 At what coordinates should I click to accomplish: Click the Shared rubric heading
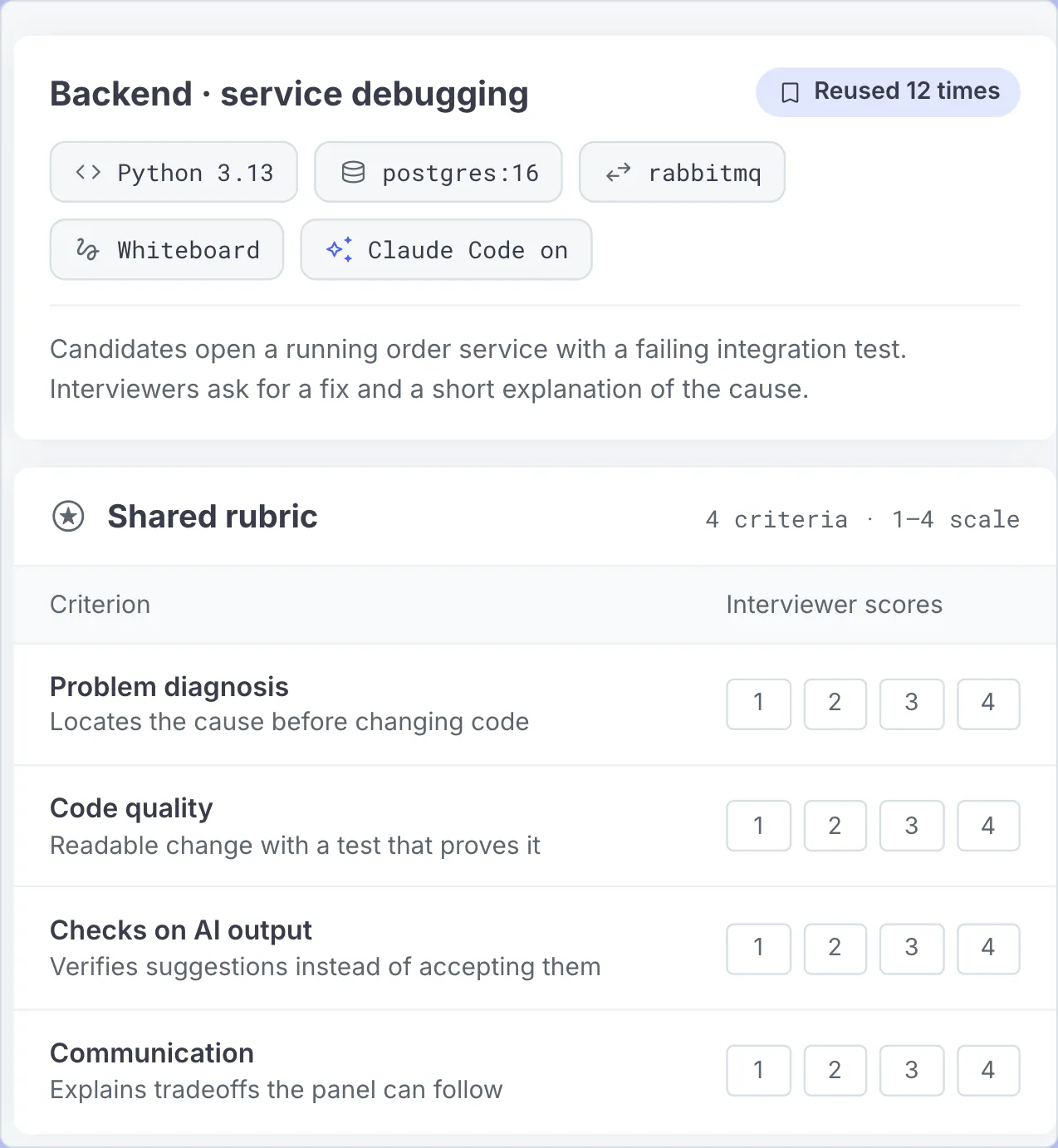213,517
